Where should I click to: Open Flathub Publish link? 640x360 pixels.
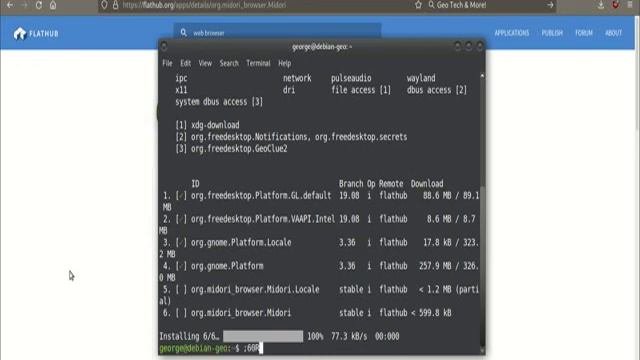552,33
